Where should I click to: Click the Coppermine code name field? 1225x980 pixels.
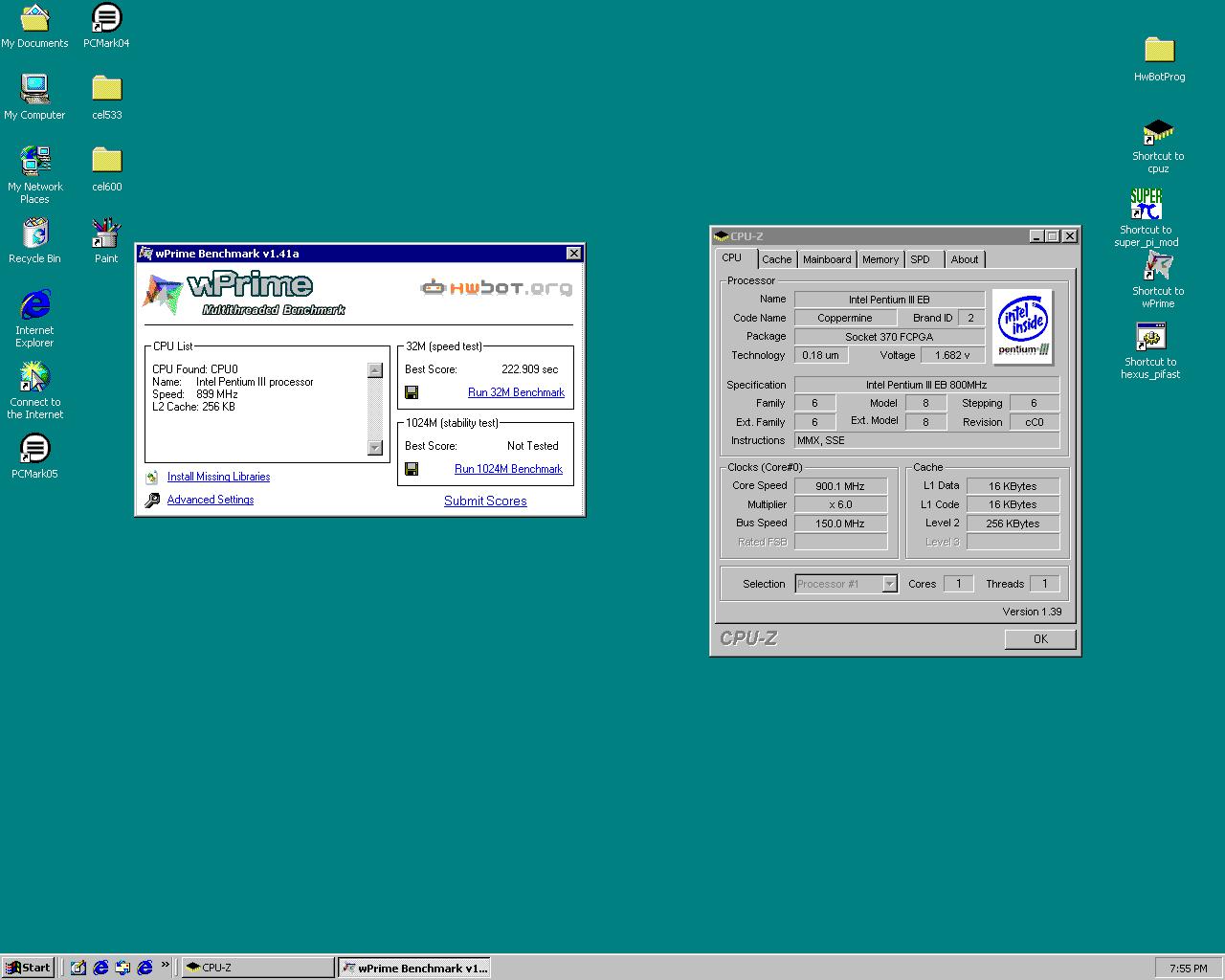pos(845,318)
